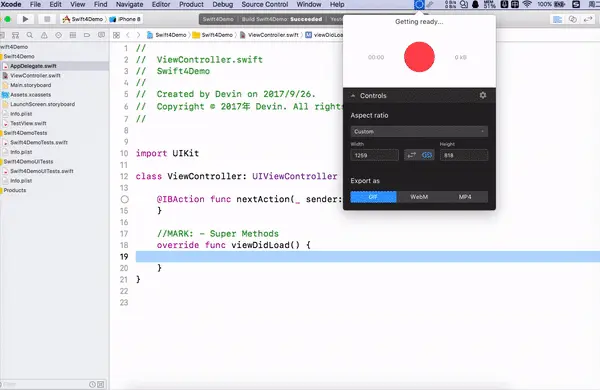Show recent files filter clock icon
The height and width of the screenshot is (390, 600).
pyautogui.click(x=92, y=384)
